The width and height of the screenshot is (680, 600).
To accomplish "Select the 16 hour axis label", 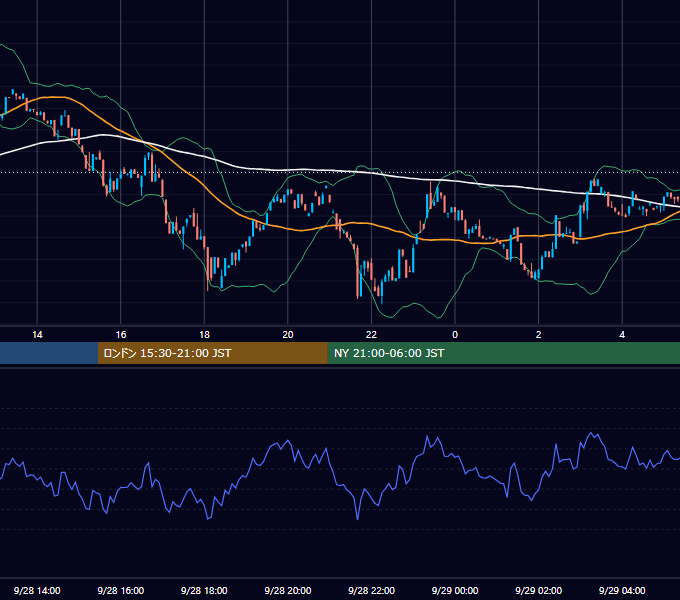I will point(121,335).
